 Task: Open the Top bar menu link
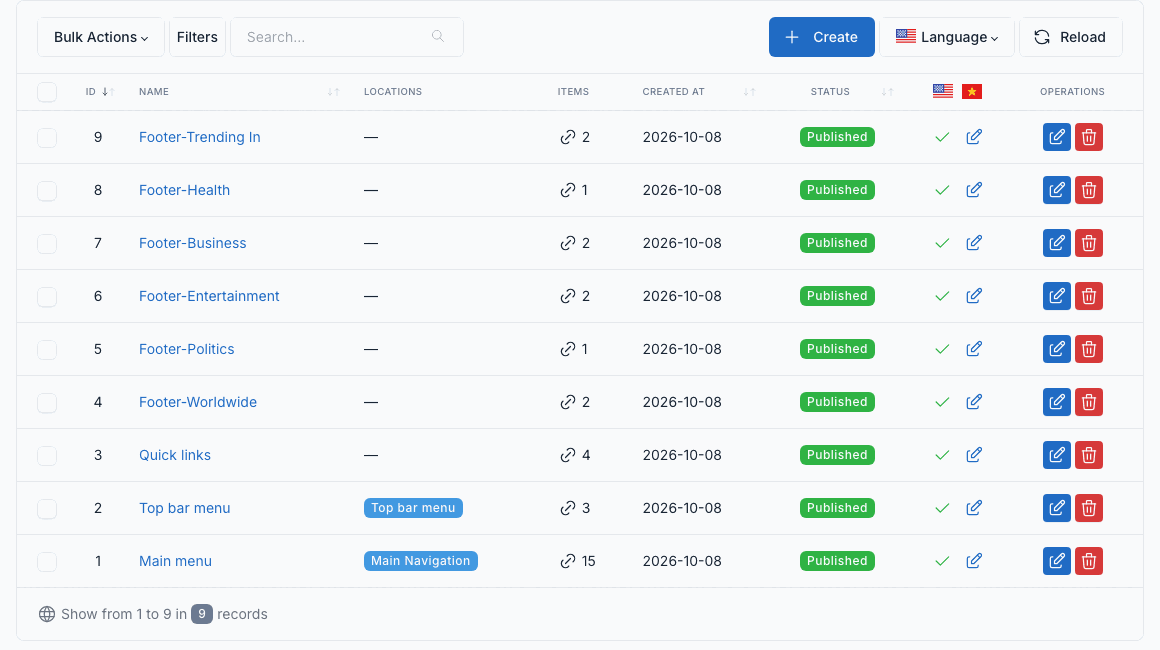pyautogui.click(x=185, y=508)
